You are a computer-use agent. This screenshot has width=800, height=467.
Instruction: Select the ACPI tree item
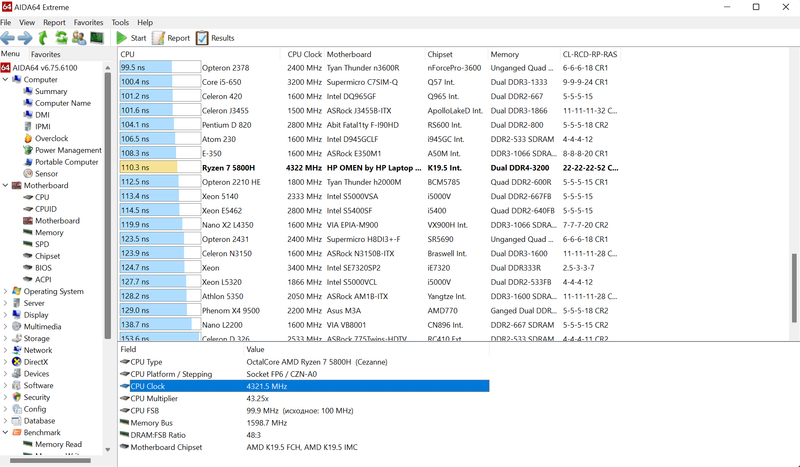pyautogui.click(x=37, y=279)
